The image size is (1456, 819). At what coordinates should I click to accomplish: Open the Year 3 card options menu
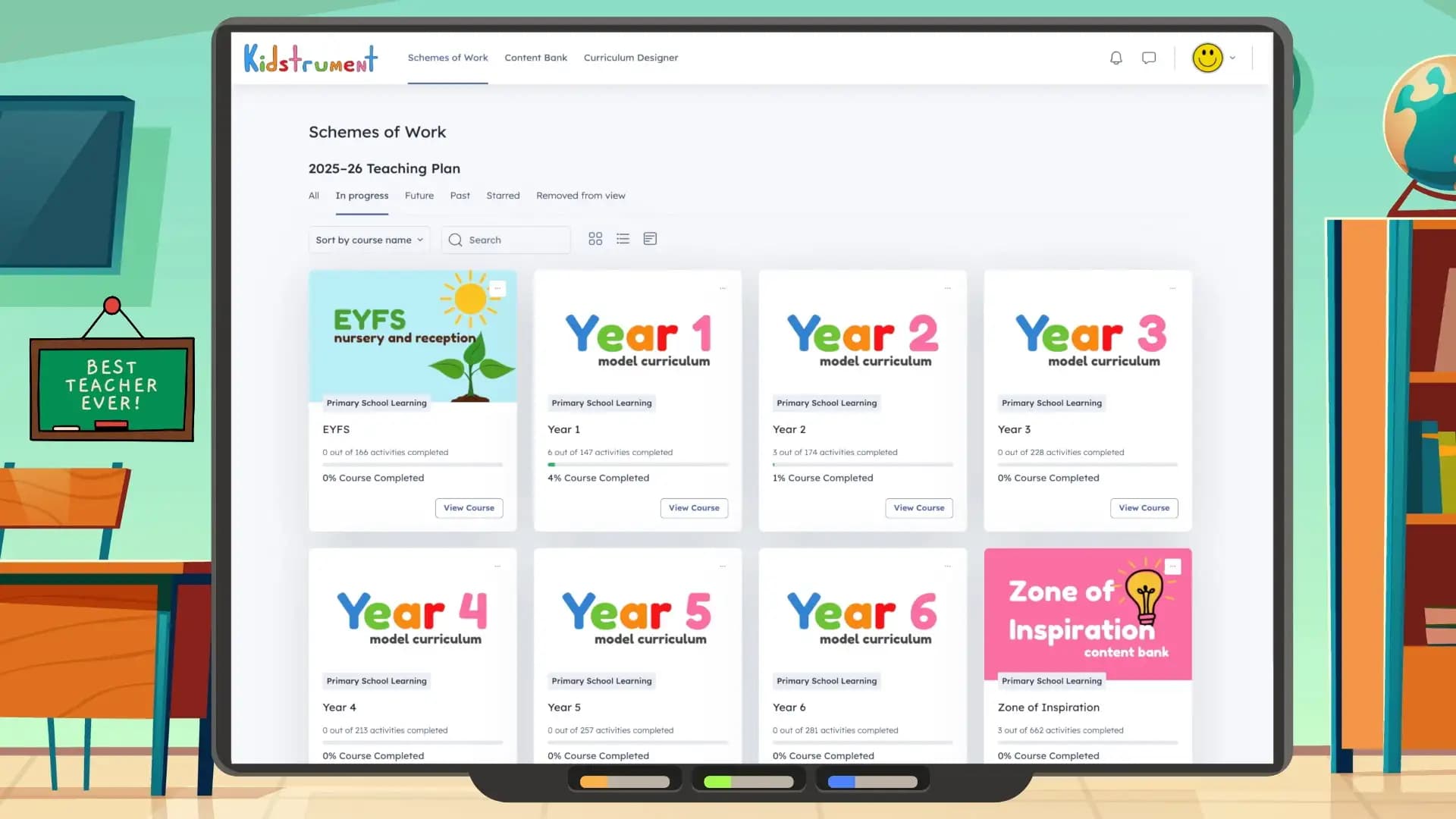click(1172, 288)
